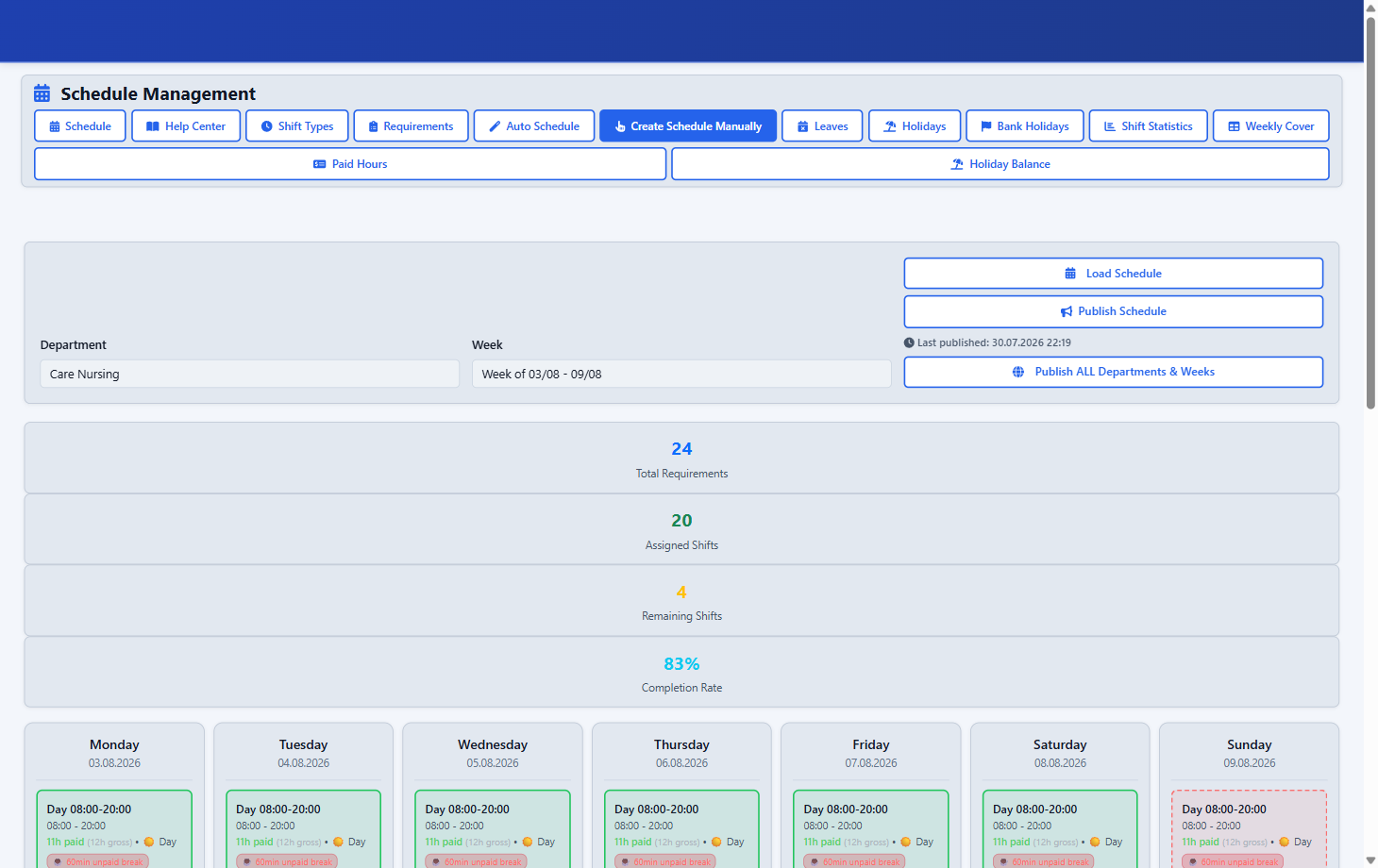Select the Completion Rate 83% card

point(681,672)
